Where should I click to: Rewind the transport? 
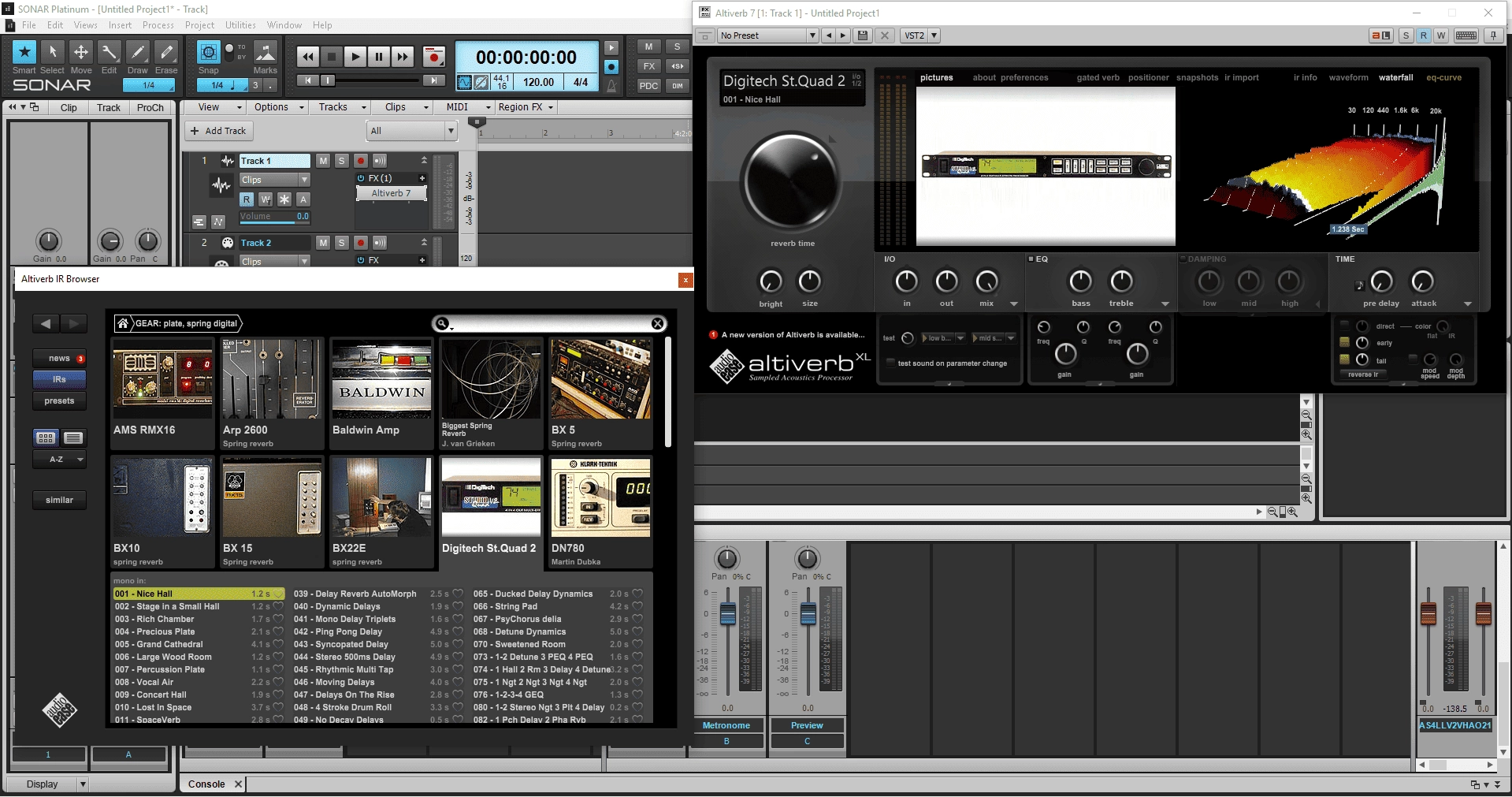pos(308,57)
